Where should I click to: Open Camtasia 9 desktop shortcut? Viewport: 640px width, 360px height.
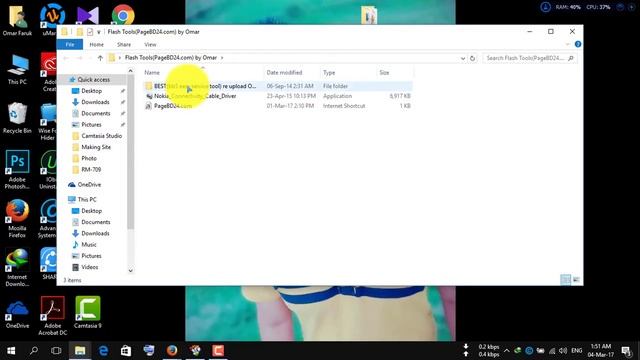[87, 312]
